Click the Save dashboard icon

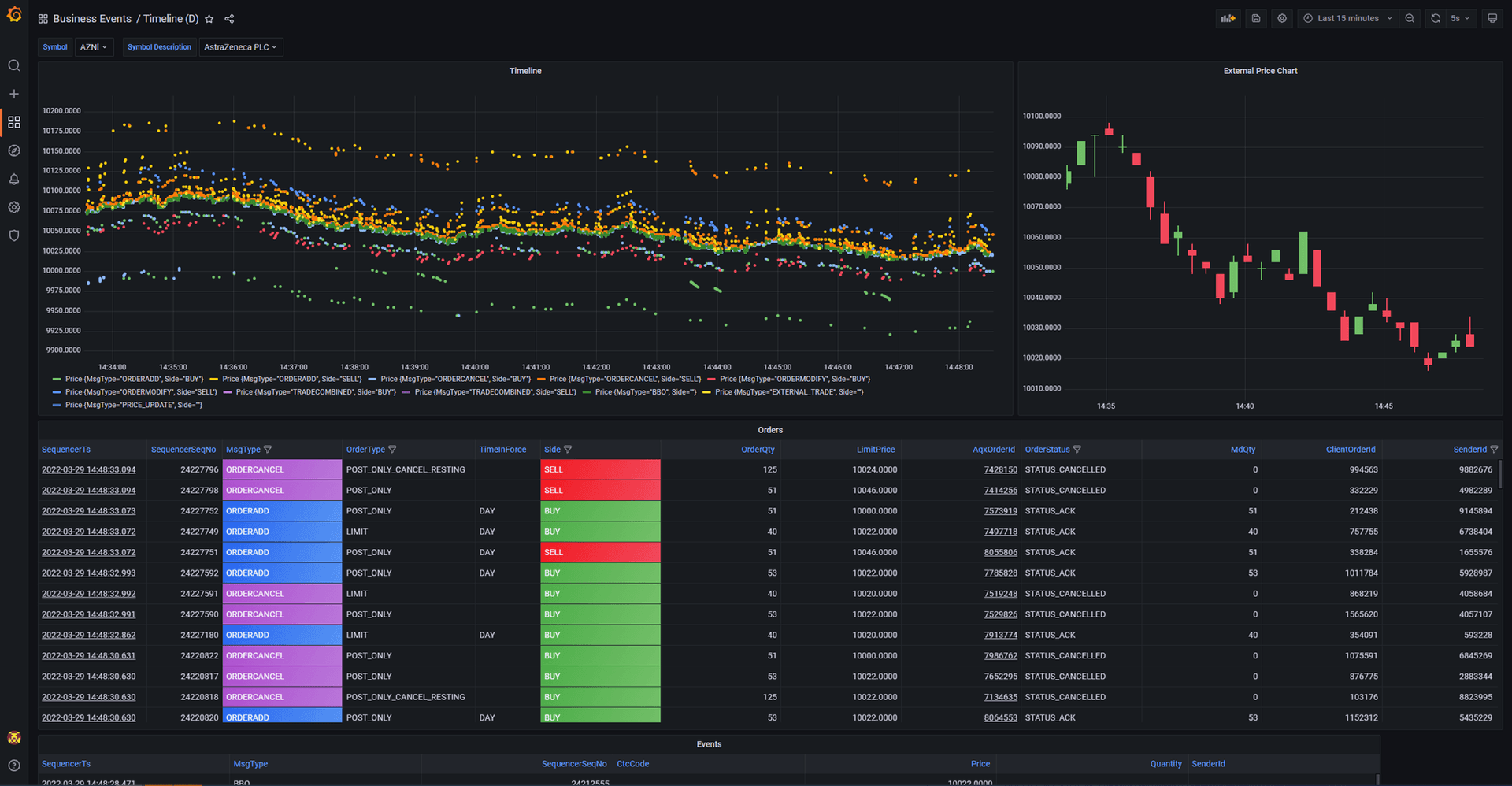(1256, 18)
